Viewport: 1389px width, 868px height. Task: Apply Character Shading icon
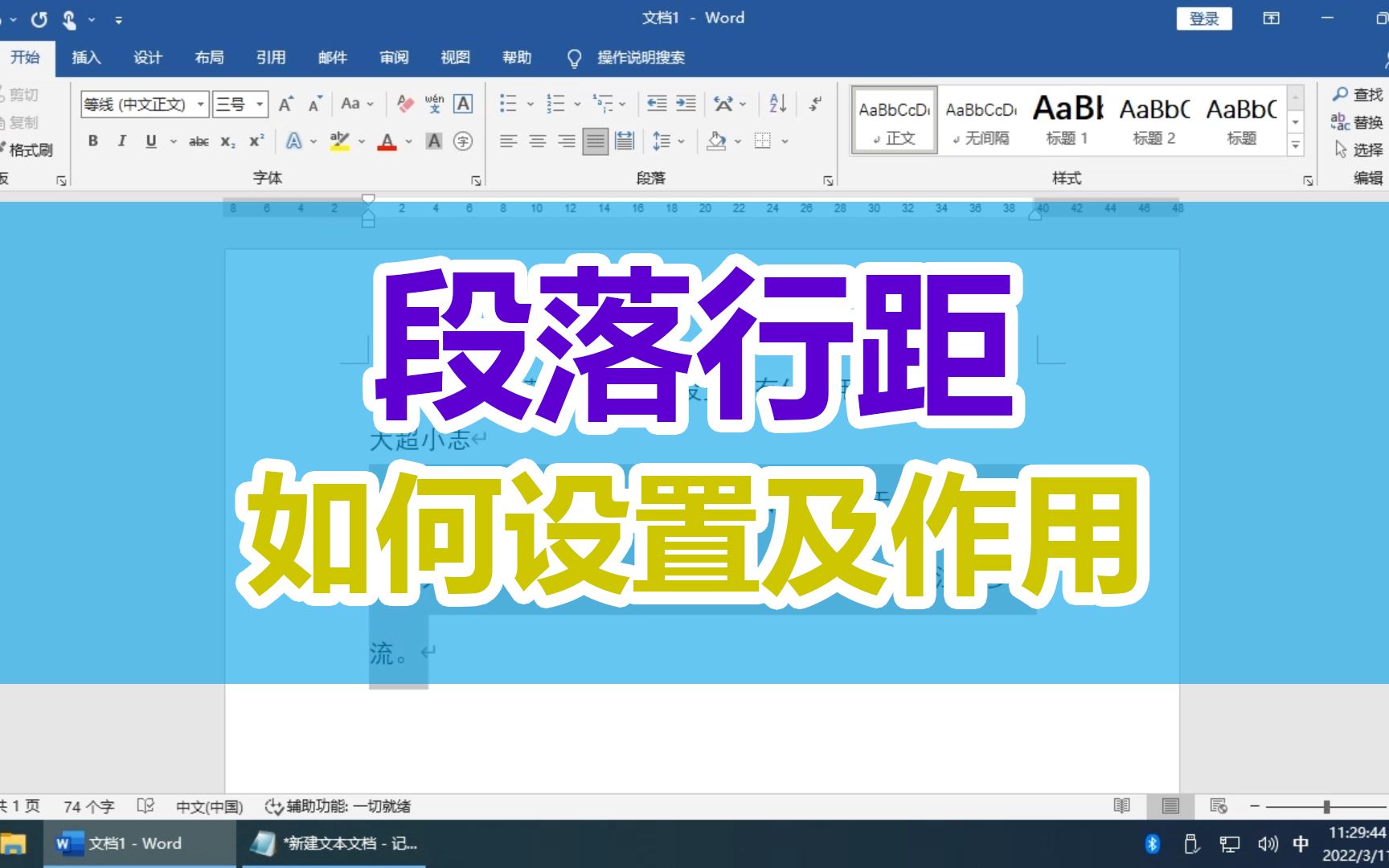[434, 141]
